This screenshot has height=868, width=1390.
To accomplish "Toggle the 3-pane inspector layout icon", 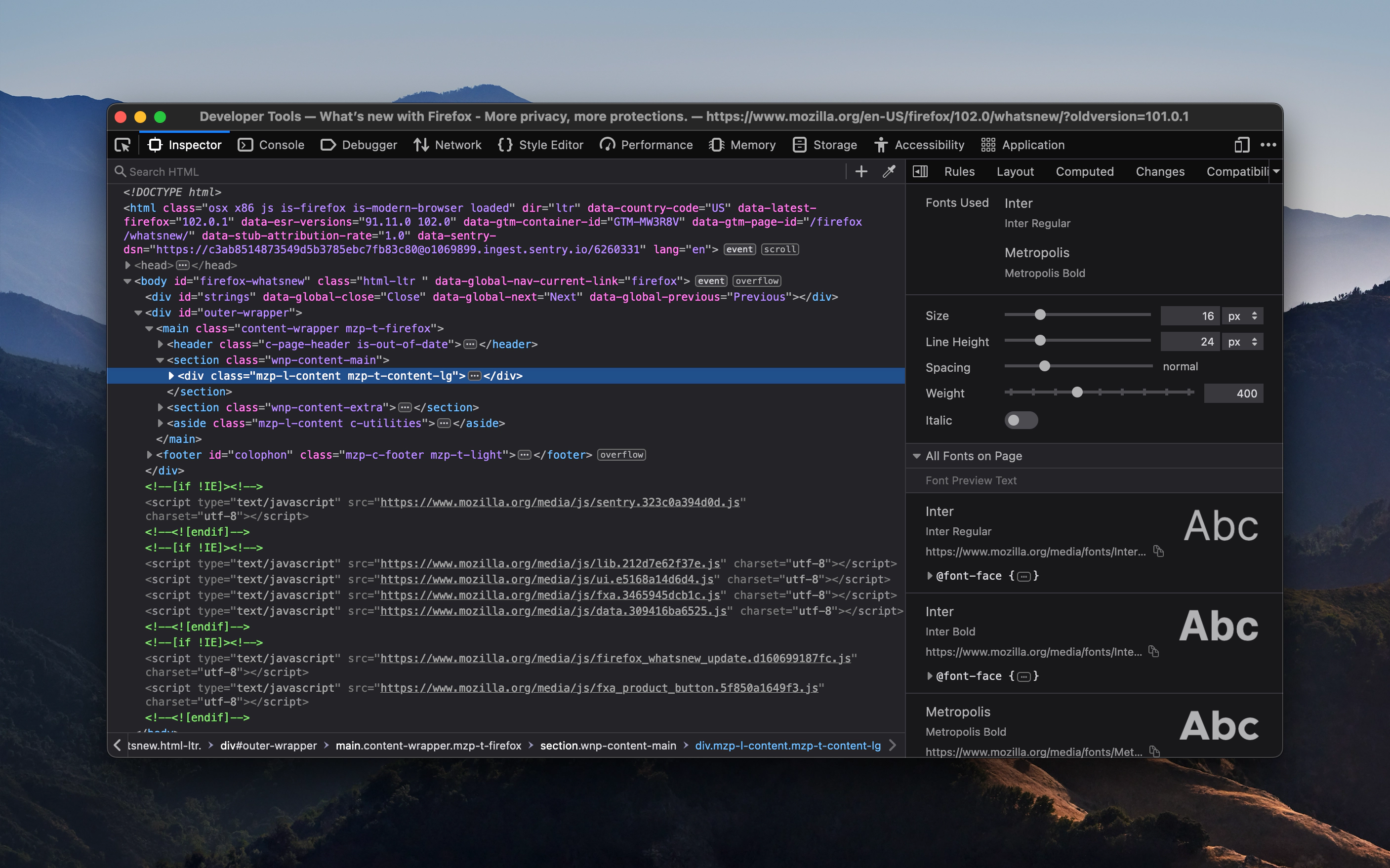I will coord(920,171).
